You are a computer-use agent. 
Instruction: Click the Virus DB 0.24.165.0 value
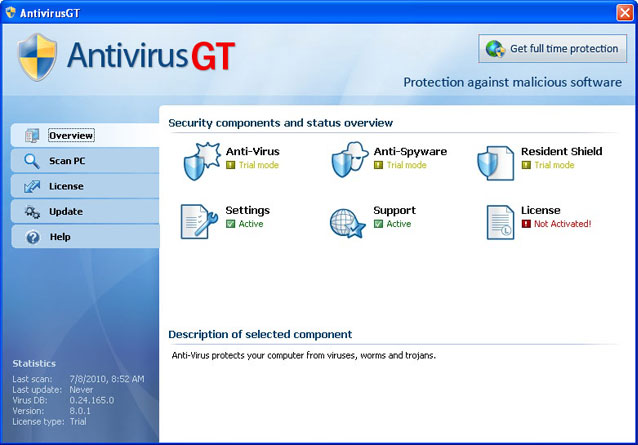(92, 400)
